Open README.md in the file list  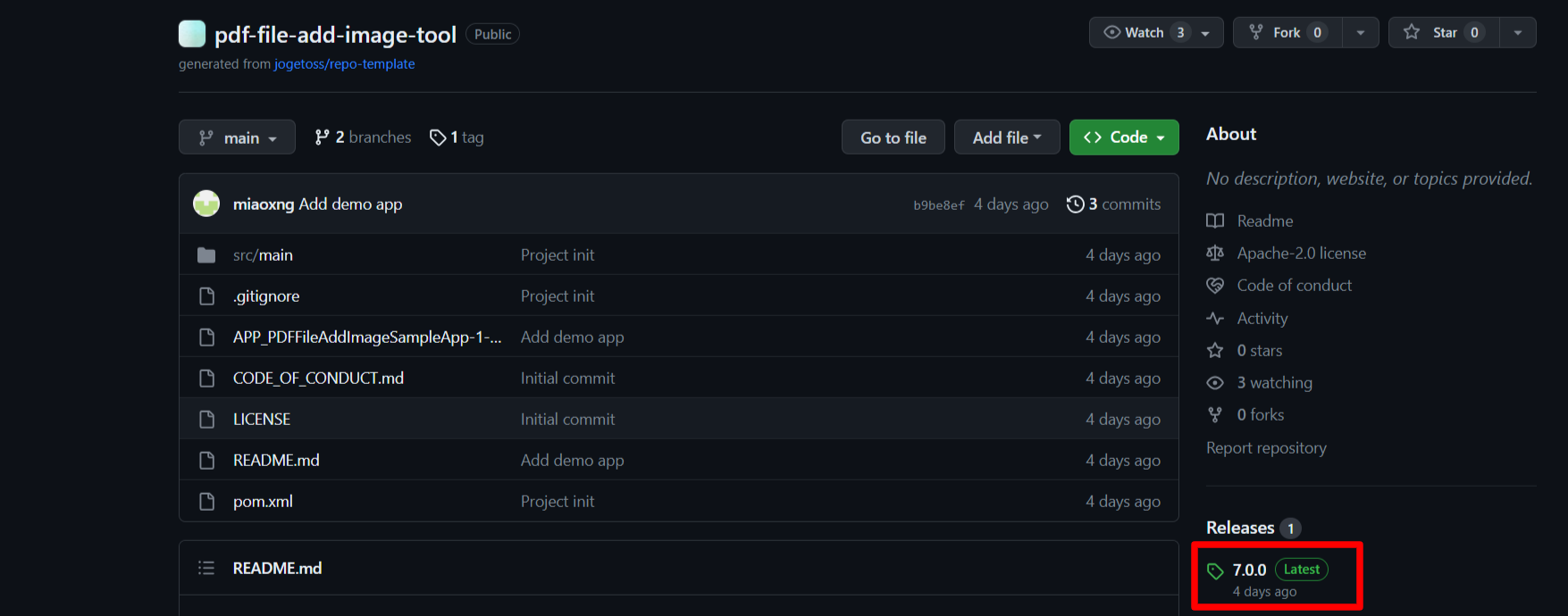click(276, 461)
